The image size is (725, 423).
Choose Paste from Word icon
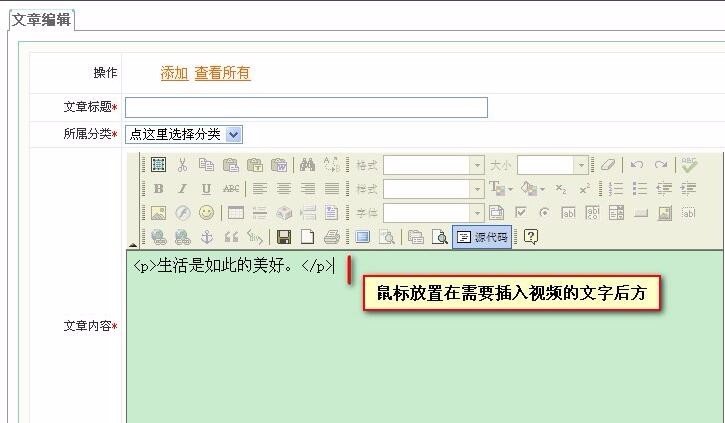(279, 165)
